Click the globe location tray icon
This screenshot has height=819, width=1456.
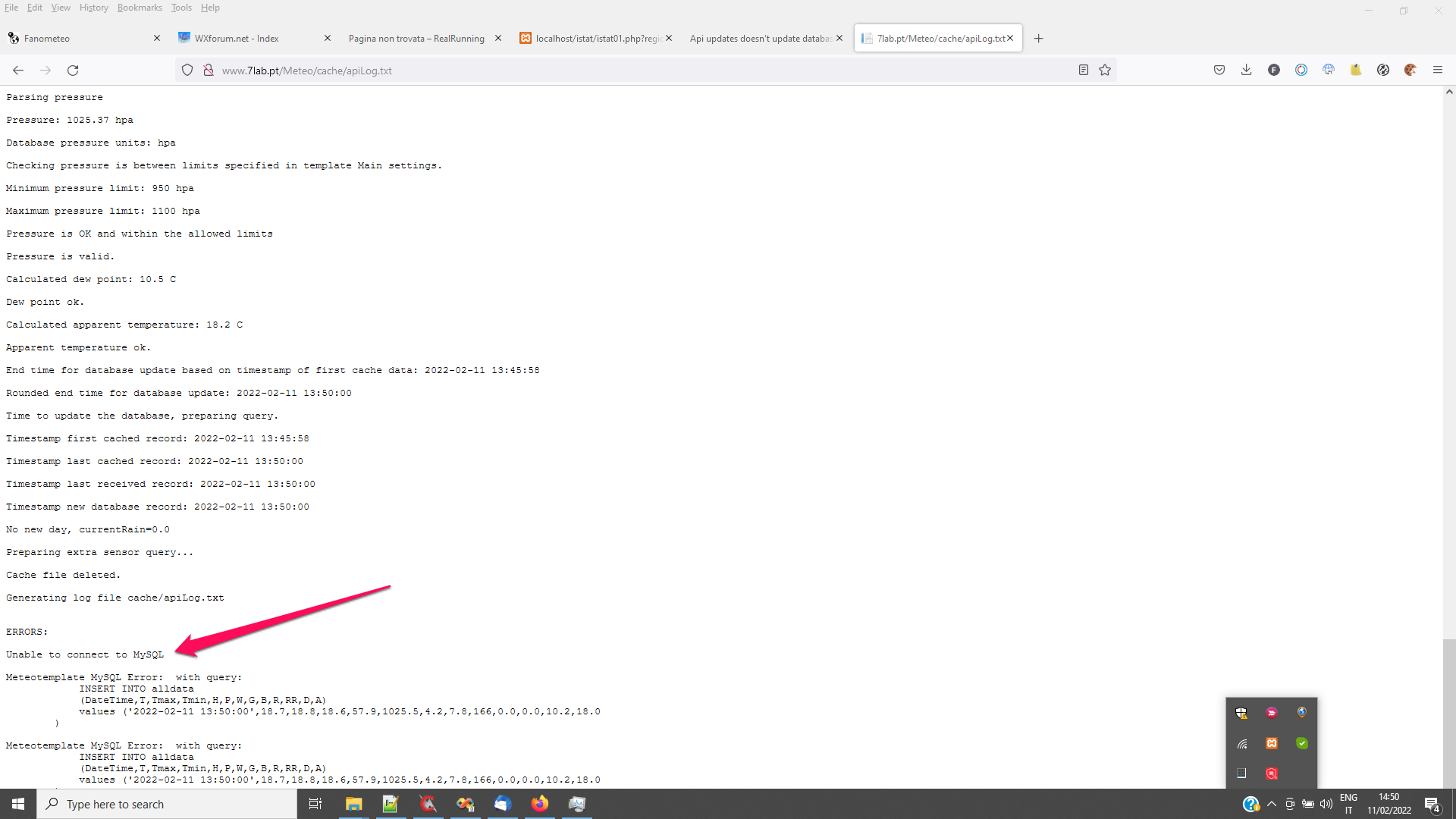click(1302, 713)
